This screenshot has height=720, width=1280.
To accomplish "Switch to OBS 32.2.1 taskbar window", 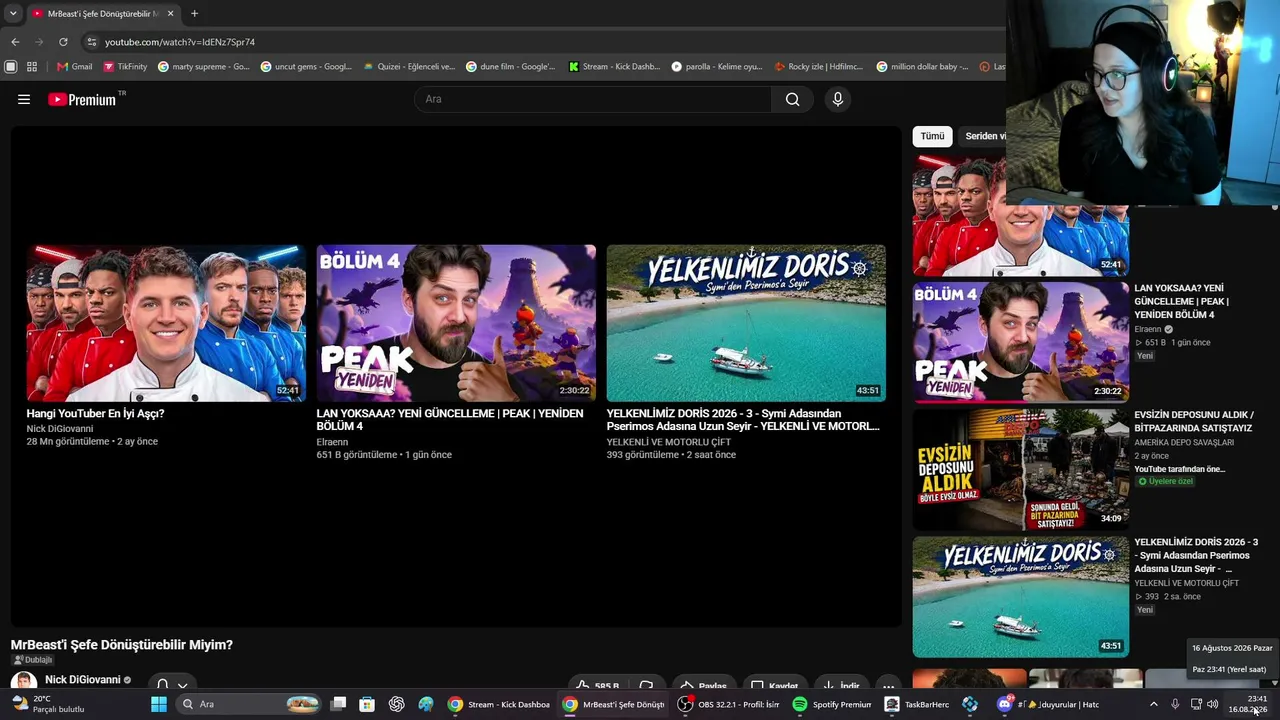I will 728,704.
